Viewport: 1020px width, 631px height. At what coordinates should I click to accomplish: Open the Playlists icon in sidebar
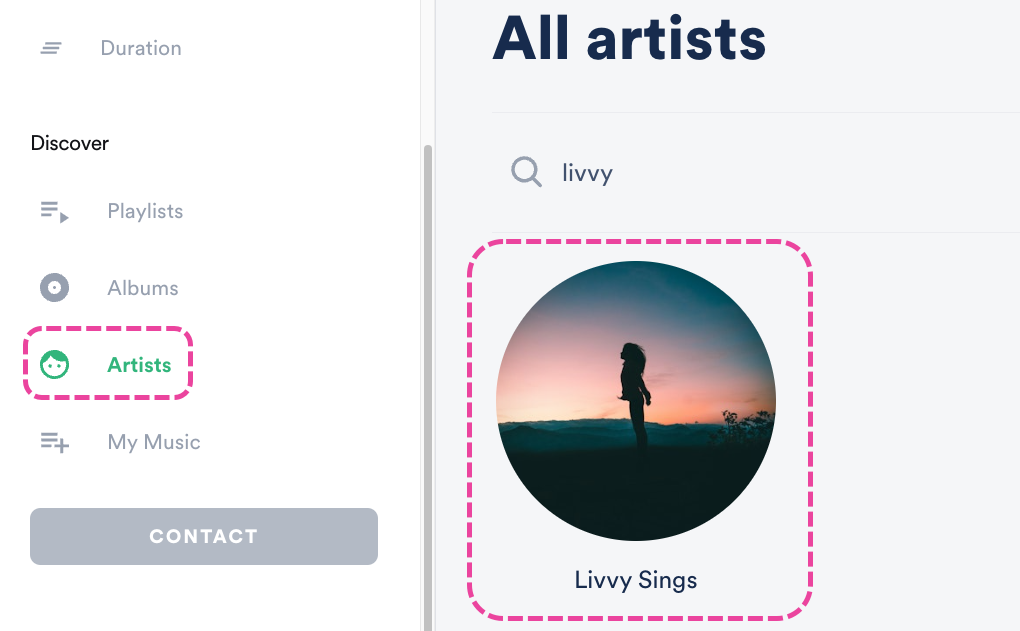[x=54, y=211]
